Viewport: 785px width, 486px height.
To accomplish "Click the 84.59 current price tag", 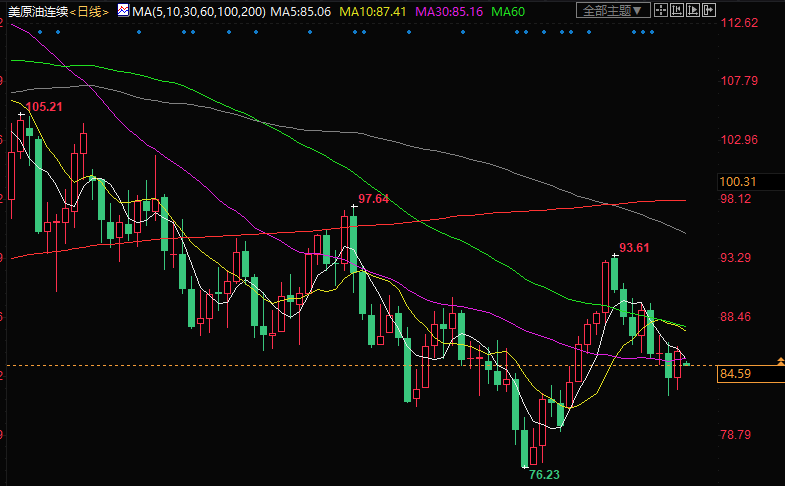I will (x=736, y=373).
